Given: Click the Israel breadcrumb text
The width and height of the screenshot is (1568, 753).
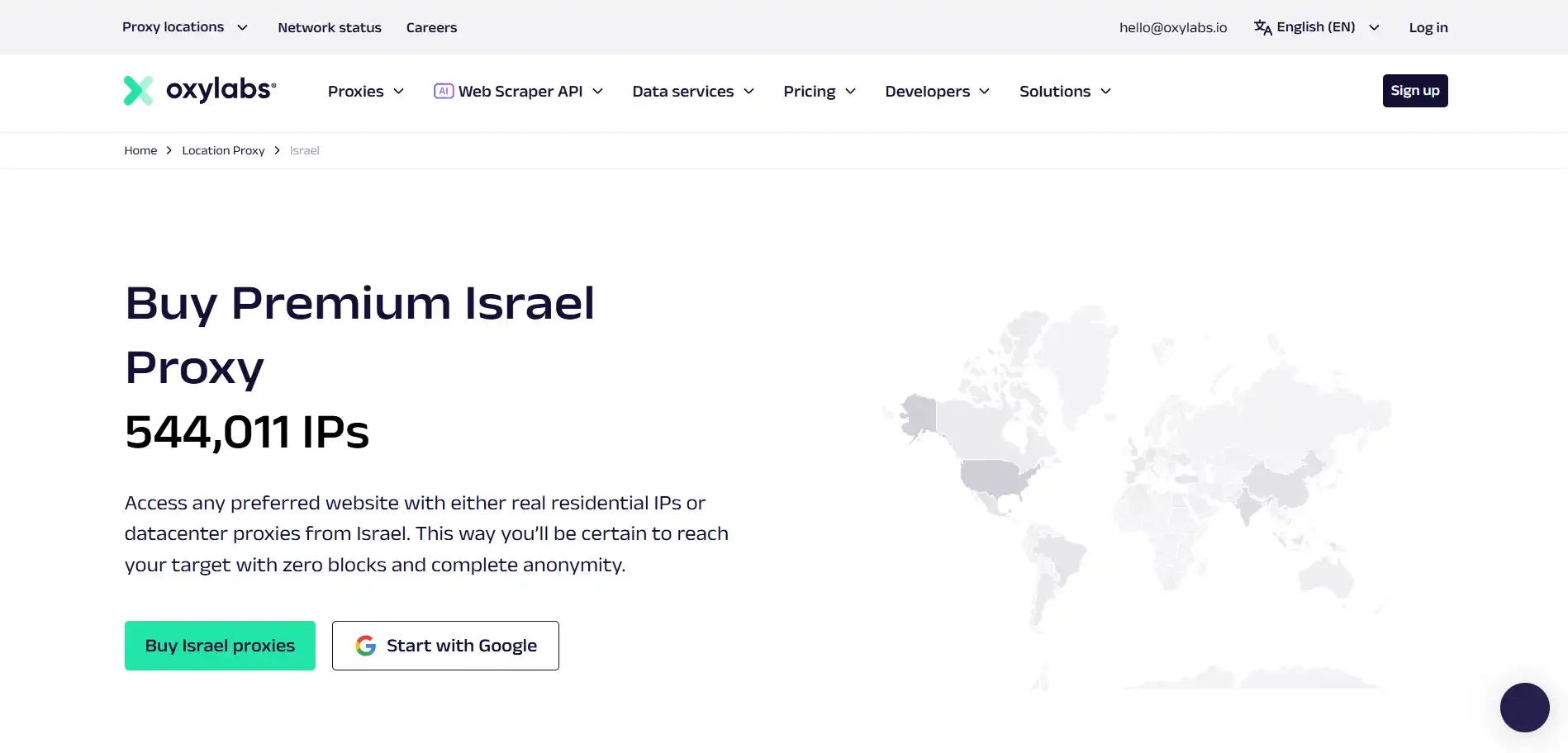Looking at the screenshot, I should (x=304, y=150).
